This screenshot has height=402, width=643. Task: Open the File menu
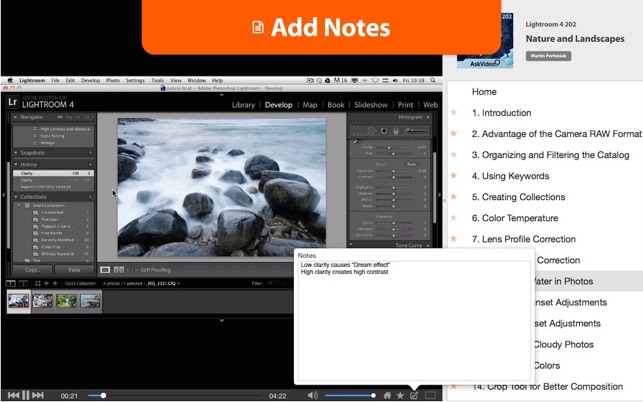(x=55, y=80)
